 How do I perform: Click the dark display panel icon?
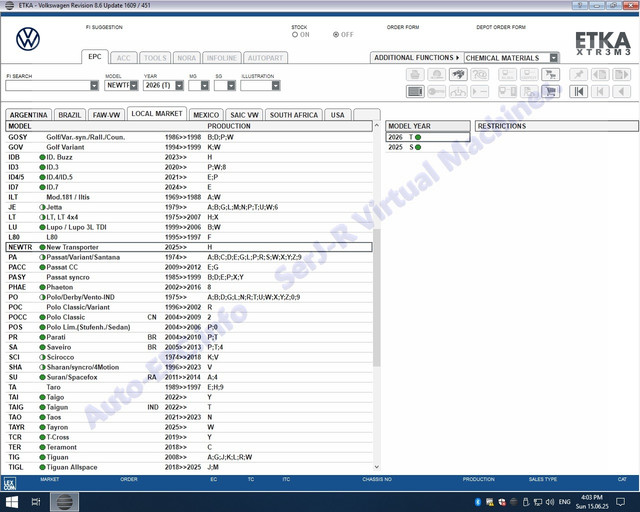point(415,91)
